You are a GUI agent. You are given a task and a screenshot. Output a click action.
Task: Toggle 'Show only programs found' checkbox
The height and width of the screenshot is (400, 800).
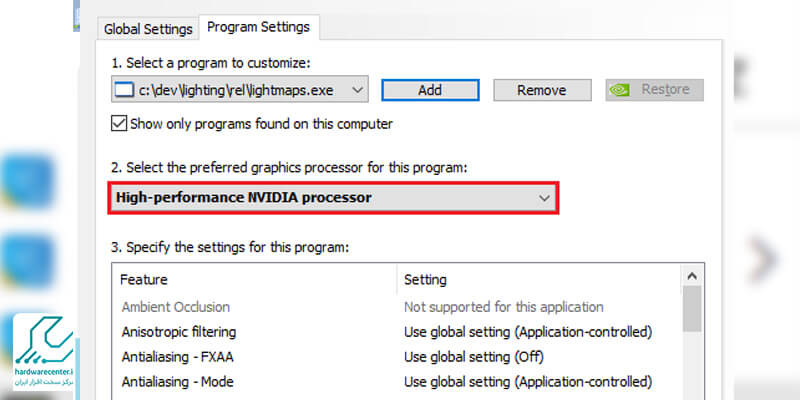coord(119,124)
